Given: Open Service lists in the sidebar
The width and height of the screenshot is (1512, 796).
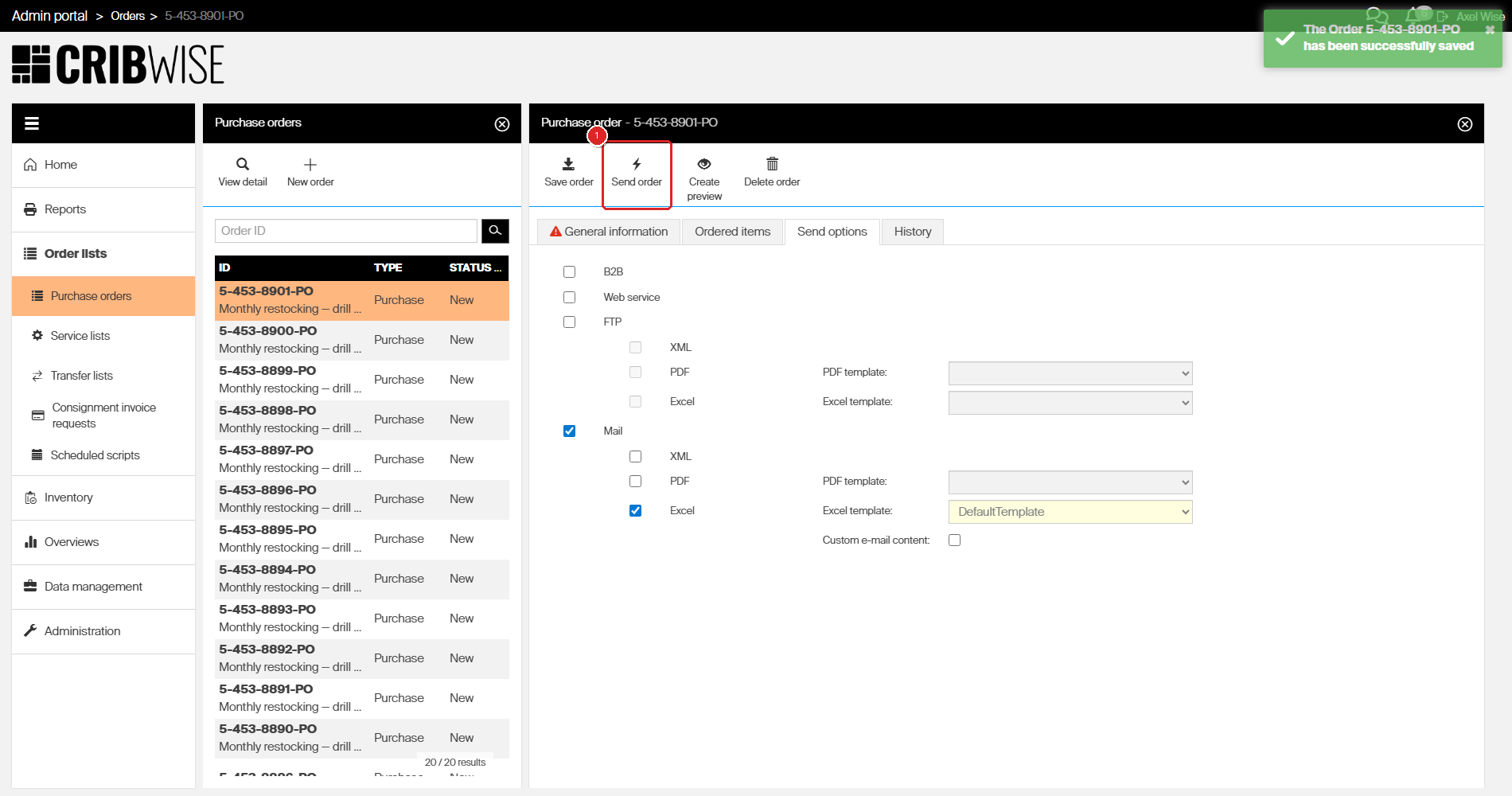Looking at the screenshot, I should click(x=80, y=336).
